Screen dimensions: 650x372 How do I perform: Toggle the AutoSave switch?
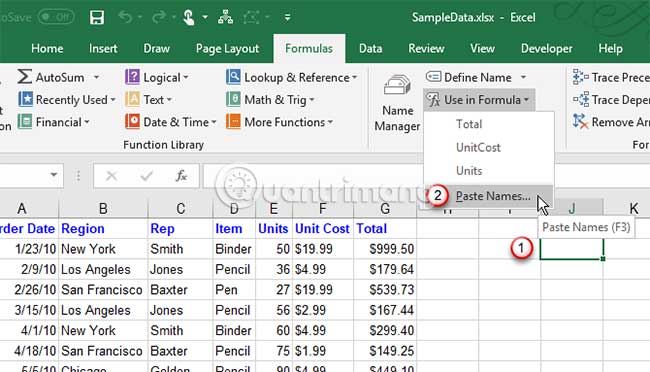pos(56,17)
